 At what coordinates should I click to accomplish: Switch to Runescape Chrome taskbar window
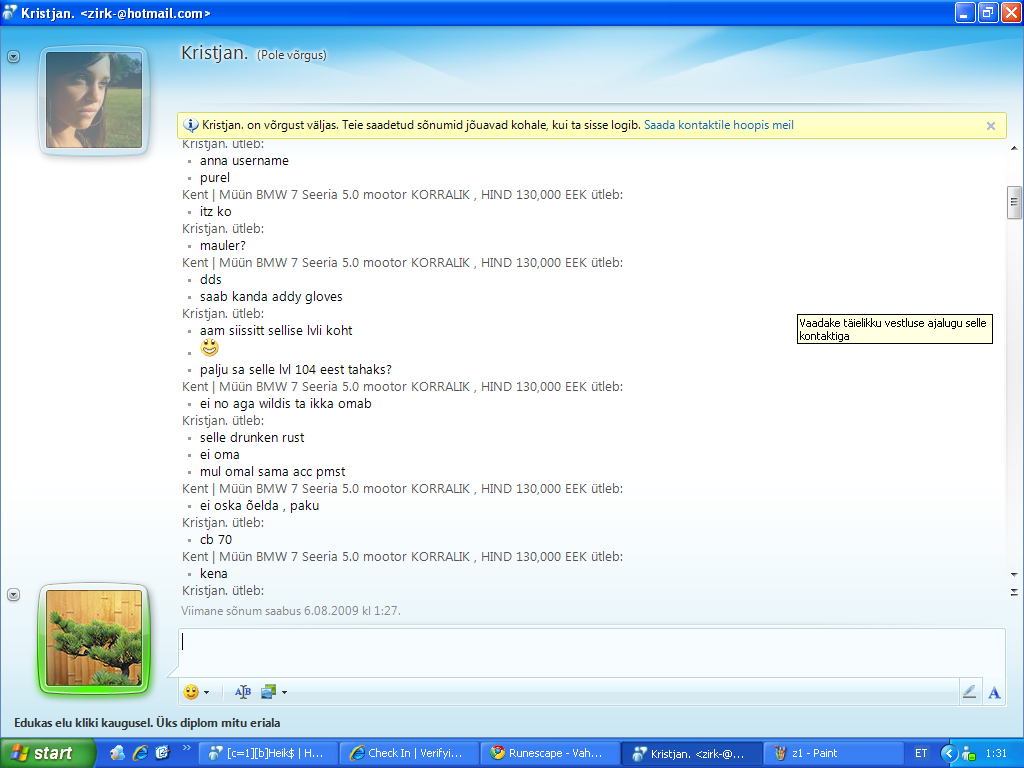548,753
